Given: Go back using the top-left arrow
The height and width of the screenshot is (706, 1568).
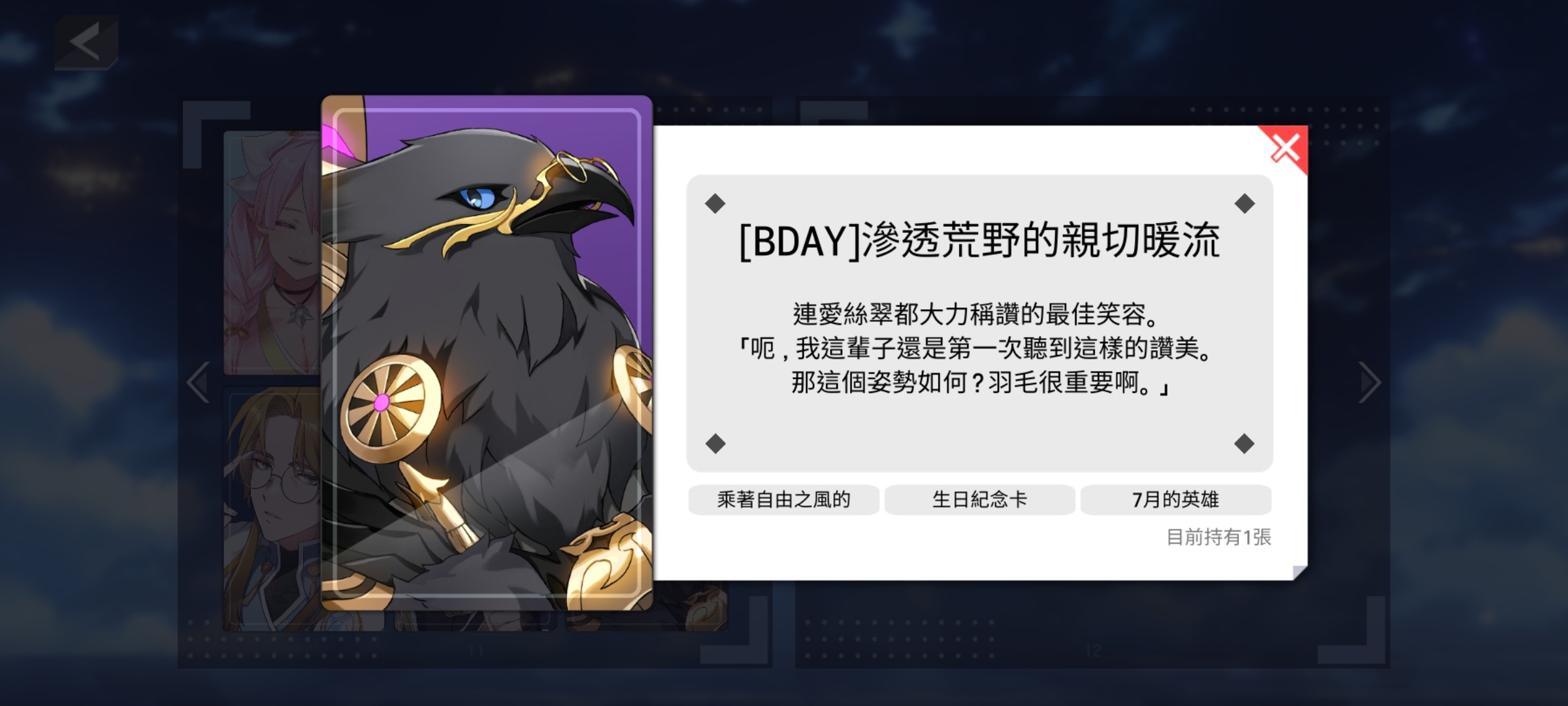Looking at the screenshot, I should (x=86, y=42).
